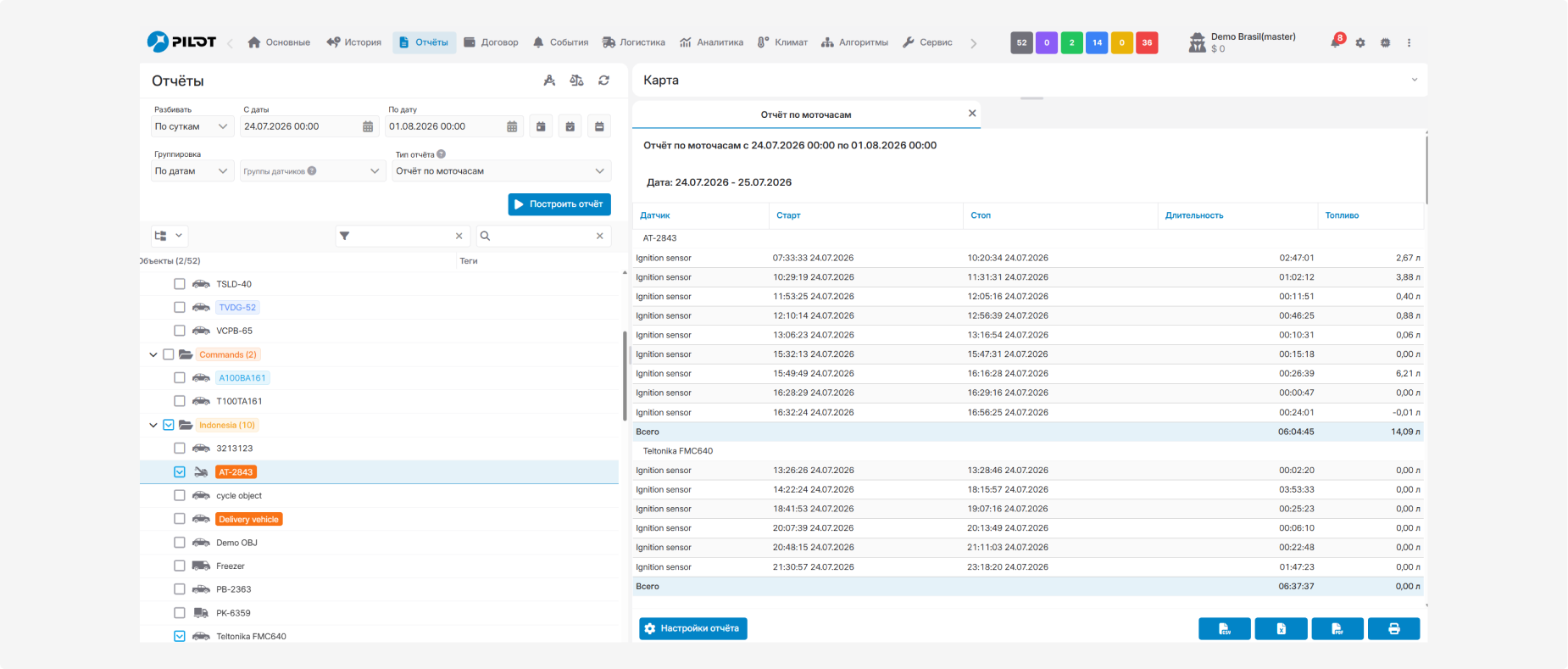Open the Аналитика menu
1568x669 pixels.
(x=711, y=42)
